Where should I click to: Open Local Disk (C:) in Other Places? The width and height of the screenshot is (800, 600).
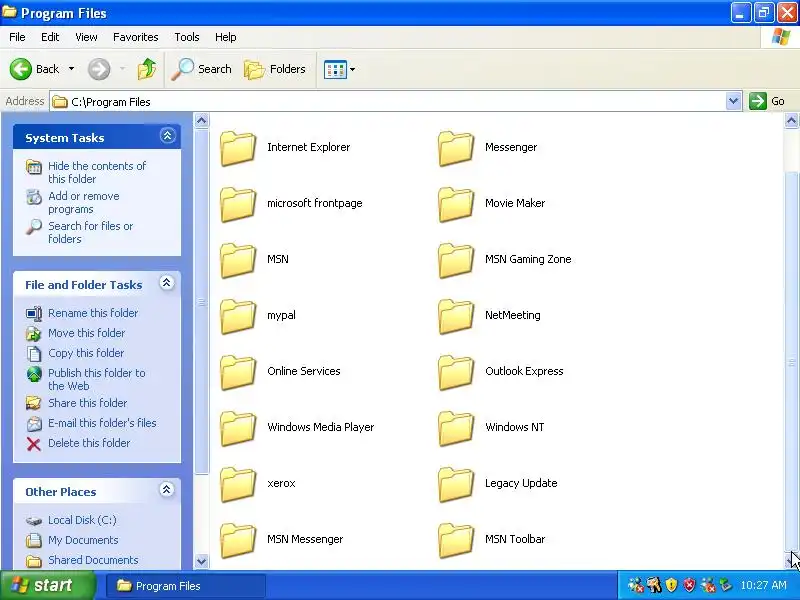tap(82, 520)
